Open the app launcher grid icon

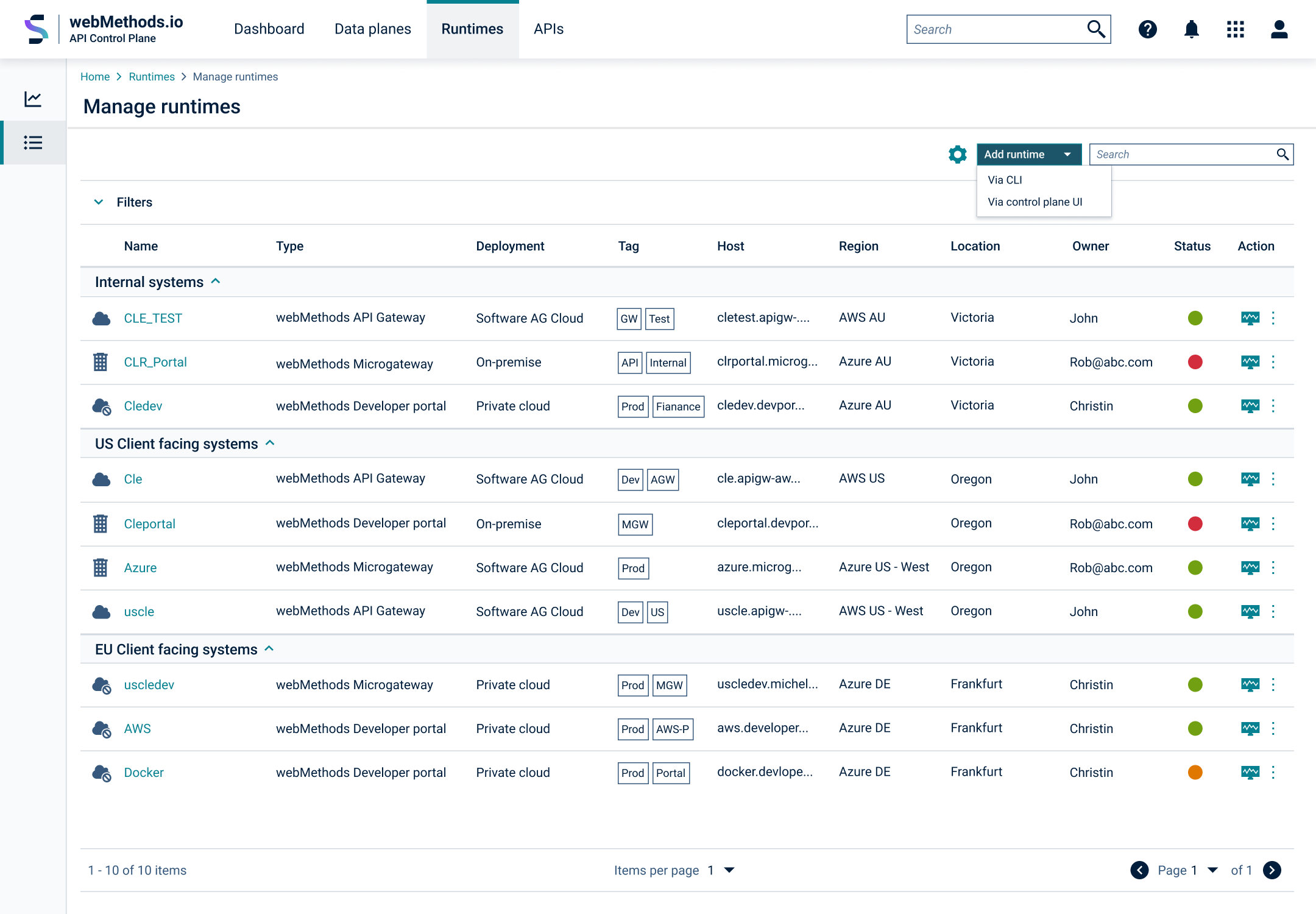coord(1235,29)
